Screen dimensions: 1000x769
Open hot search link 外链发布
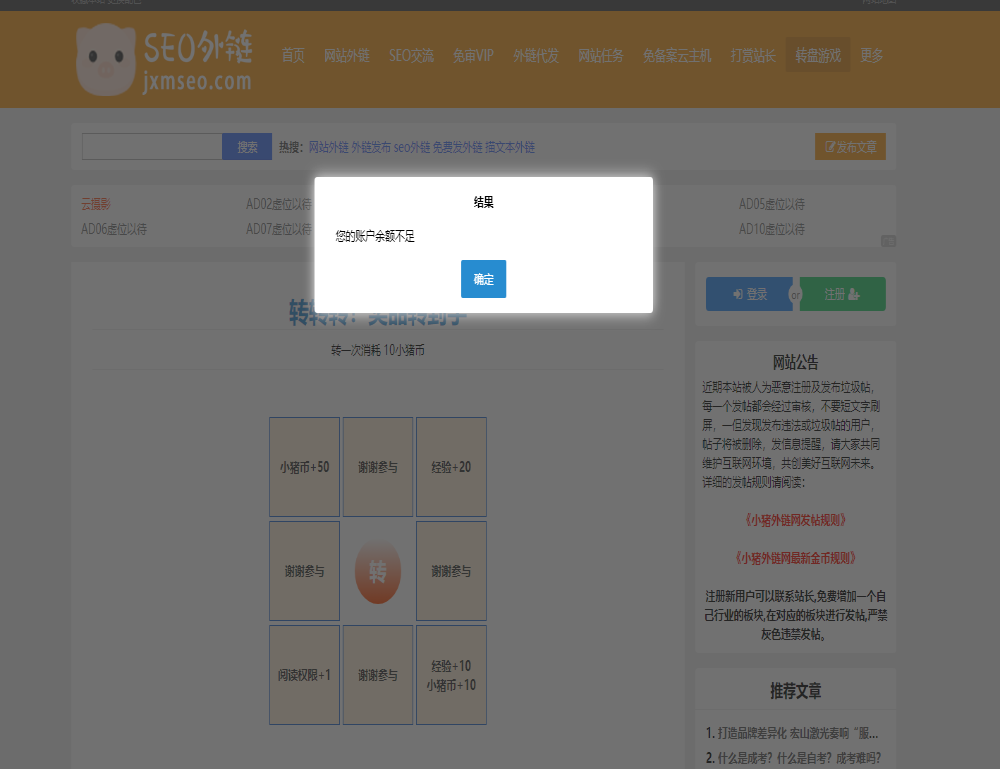point(371,147)
